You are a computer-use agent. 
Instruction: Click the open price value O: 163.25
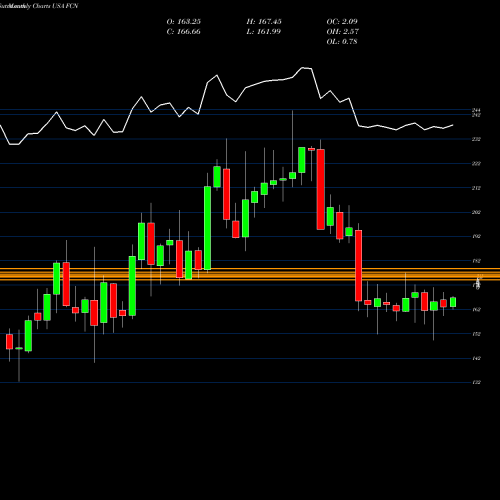point(184,22)
